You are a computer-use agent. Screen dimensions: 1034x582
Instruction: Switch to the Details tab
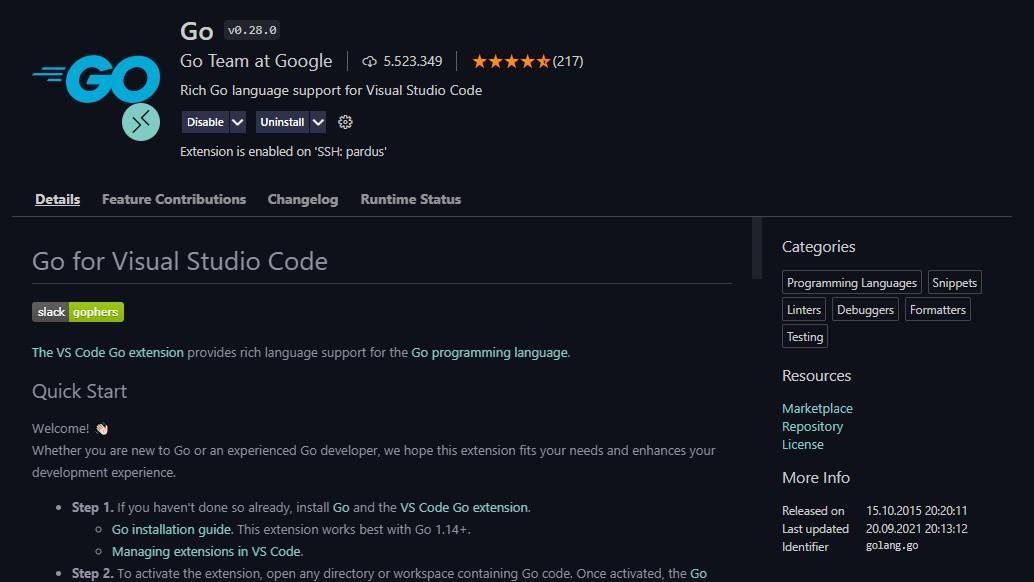57,199
